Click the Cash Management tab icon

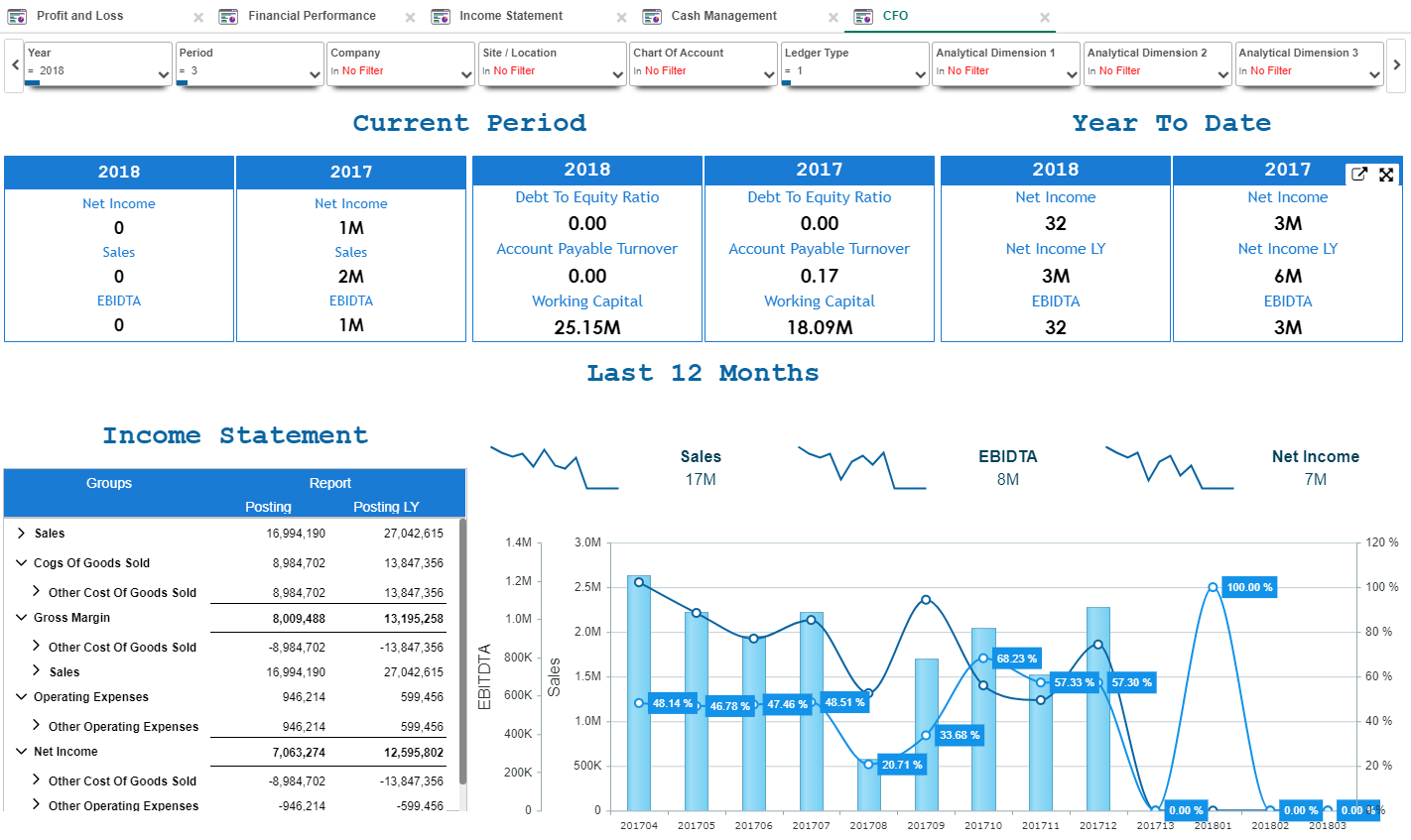pos(652,16)
